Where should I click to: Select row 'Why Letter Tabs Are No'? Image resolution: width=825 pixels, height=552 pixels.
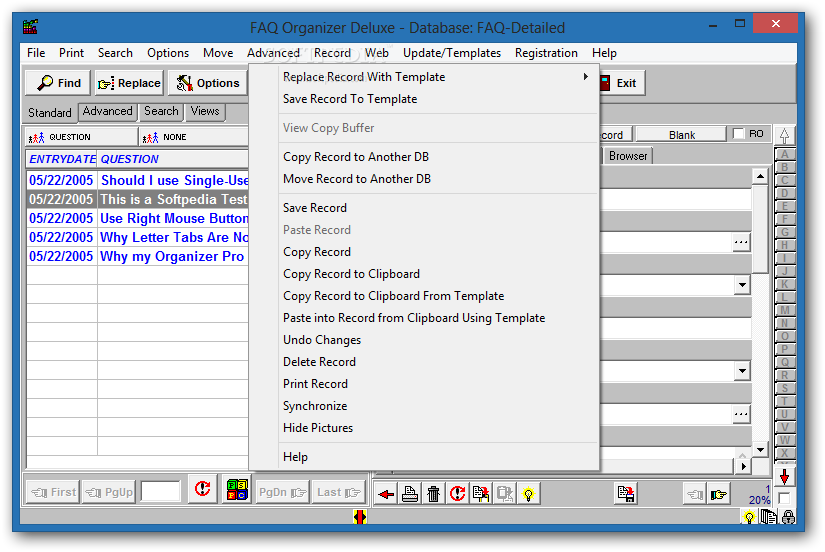pyautogui.click(x=138, y=237)
